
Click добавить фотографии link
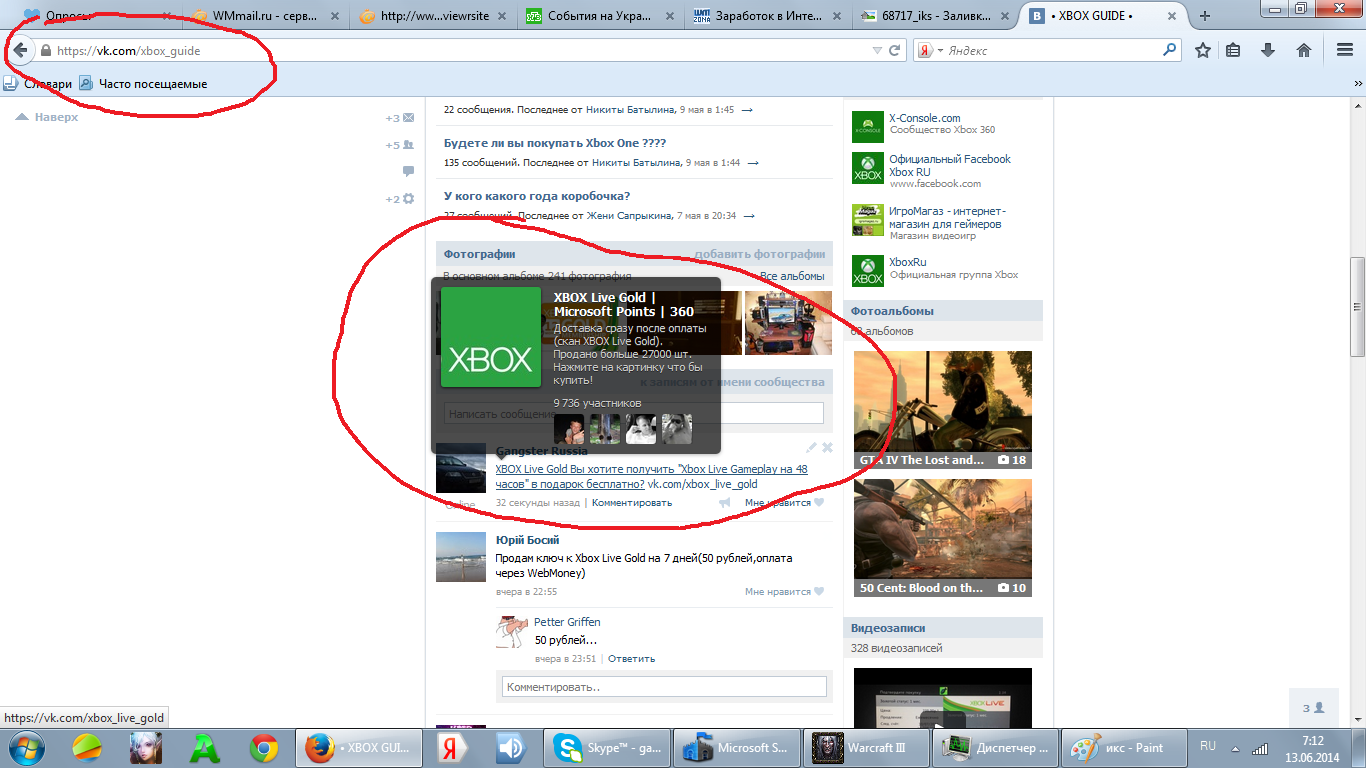(760, 254)
